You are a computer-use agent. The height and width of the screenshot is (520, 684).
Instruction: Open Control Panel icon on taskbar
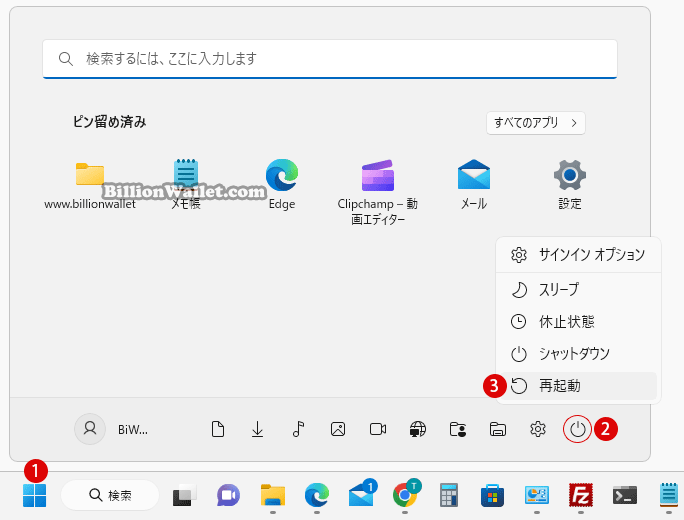(537, 496)
